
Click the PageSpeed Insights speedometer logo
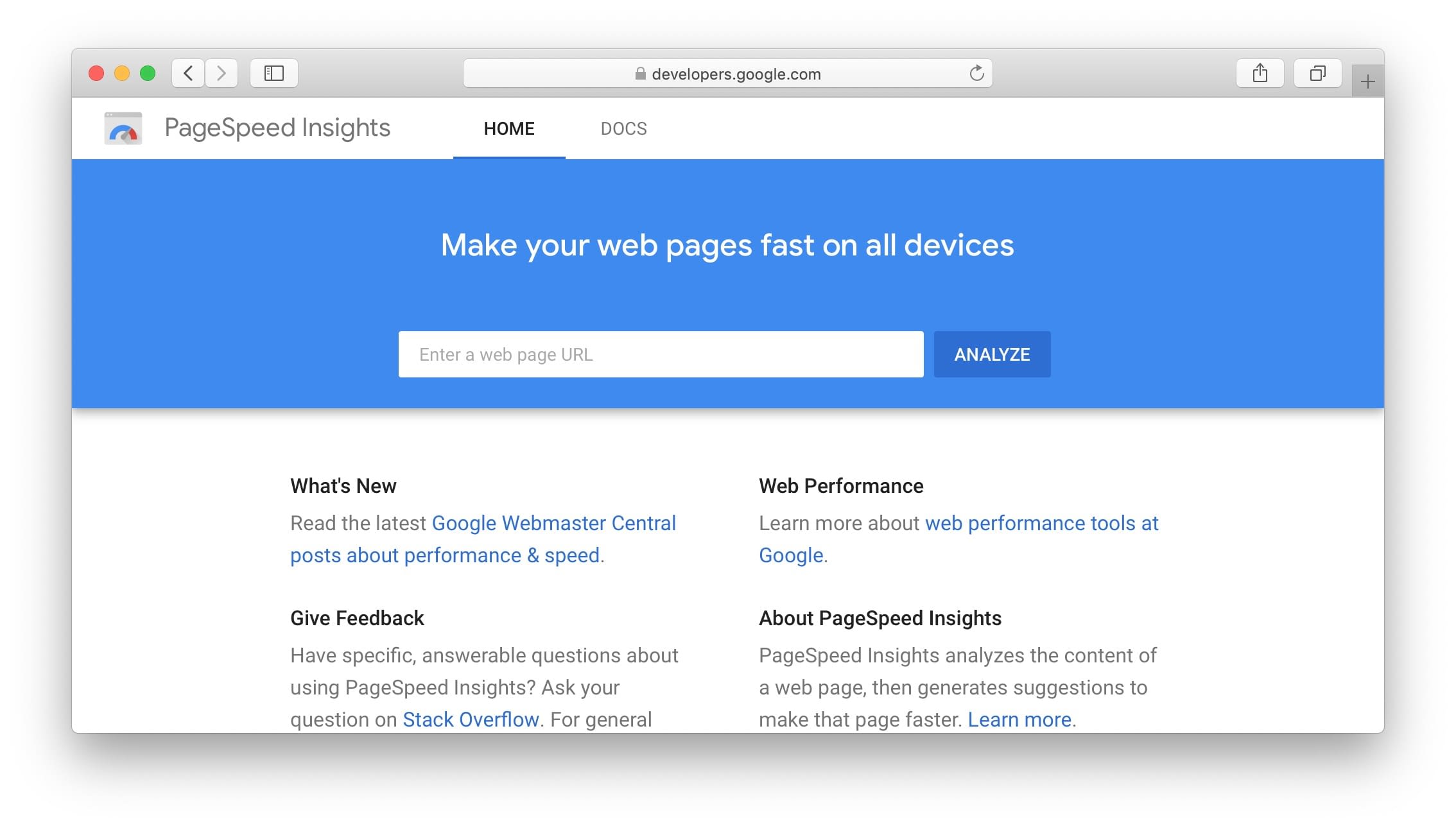point(123,128)
